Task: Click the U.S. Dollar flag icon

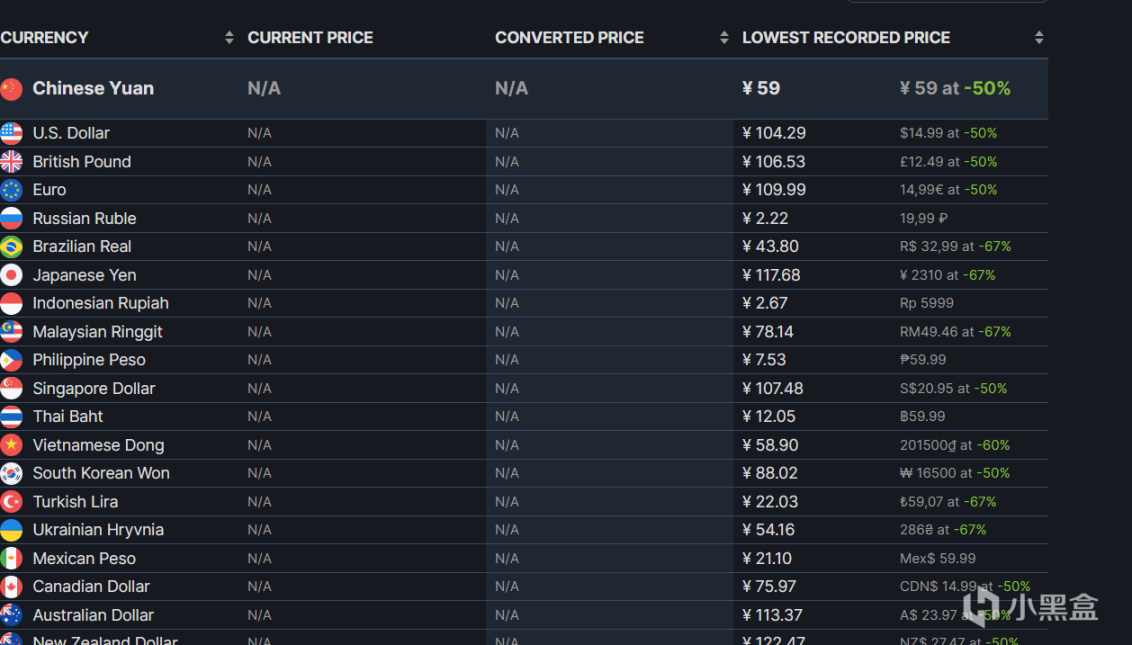Action: 11,133
